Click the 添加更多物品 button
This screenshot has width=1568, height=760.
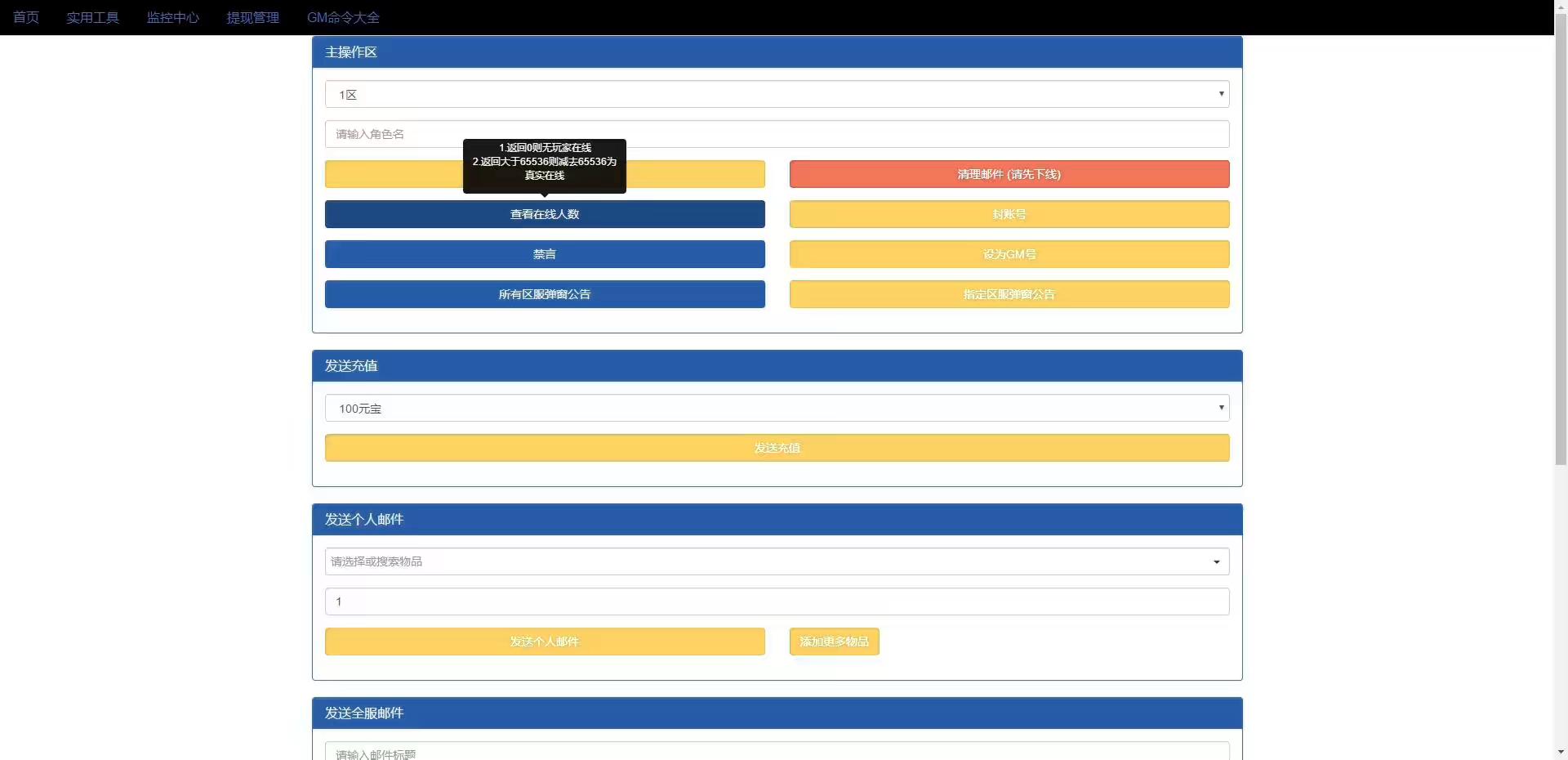pos(834,642)
